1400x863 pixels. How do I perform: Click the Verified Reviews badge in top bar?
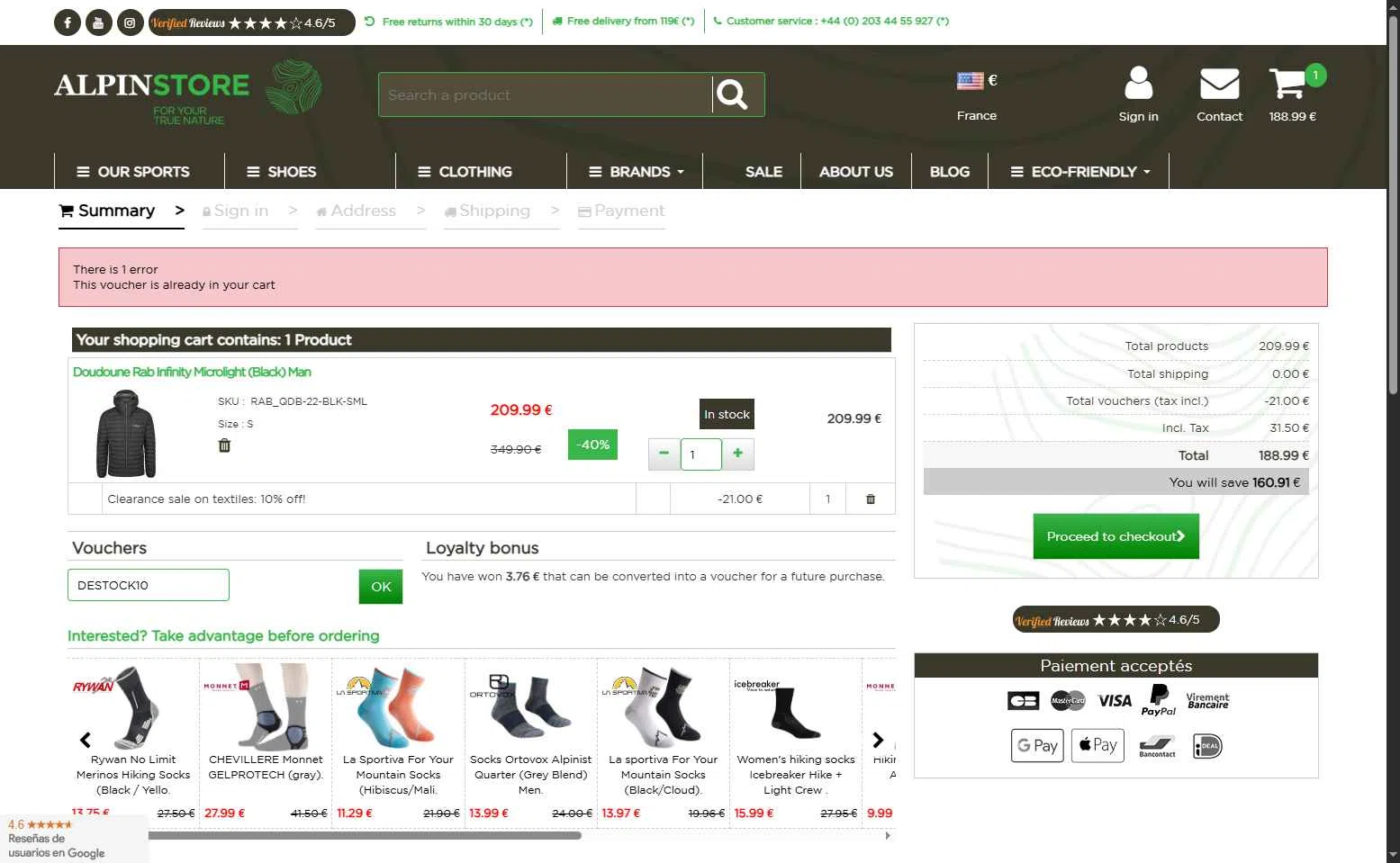tap(251, 22)
